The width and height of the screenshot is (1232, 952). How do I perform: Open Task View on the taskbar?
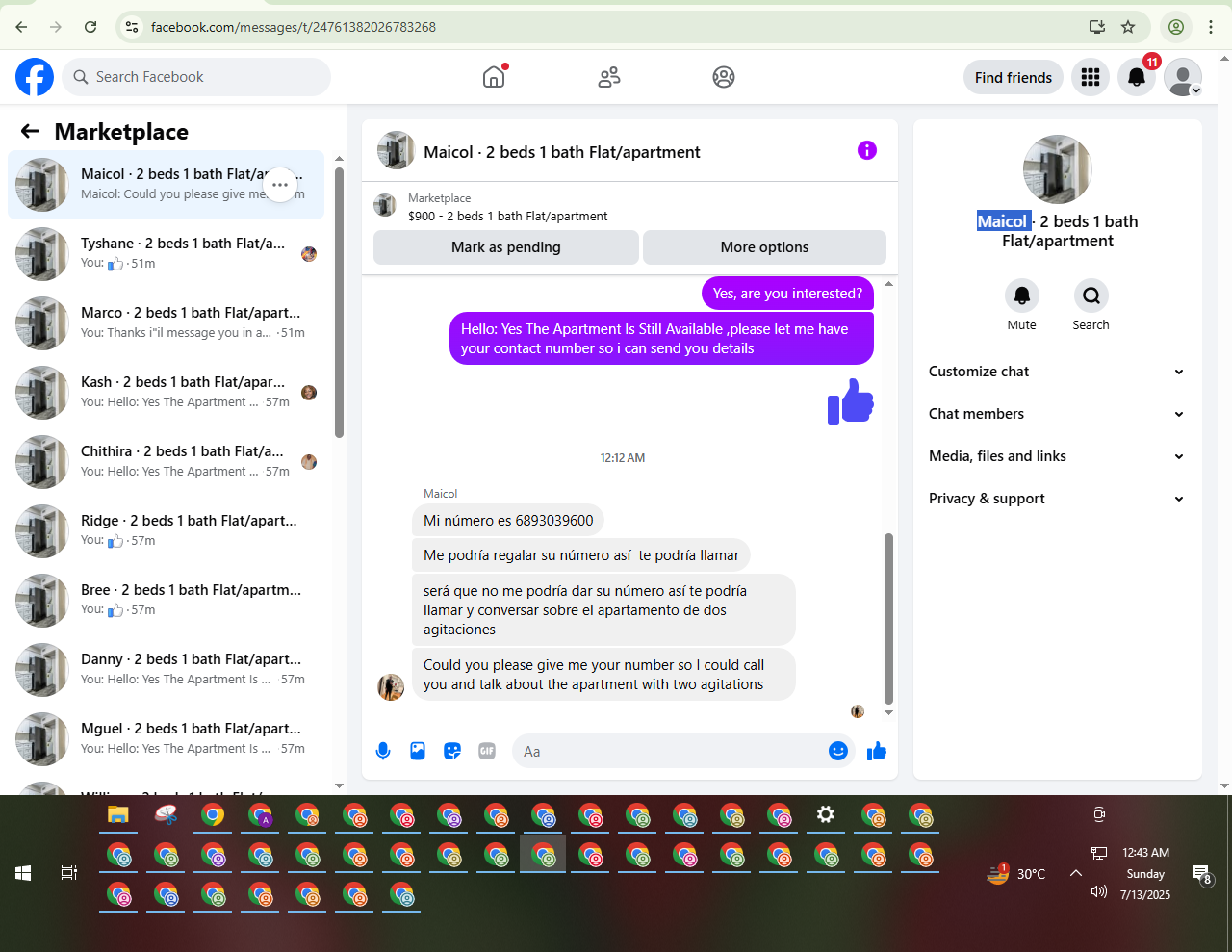pyautogui.click(x=69, y=873)
